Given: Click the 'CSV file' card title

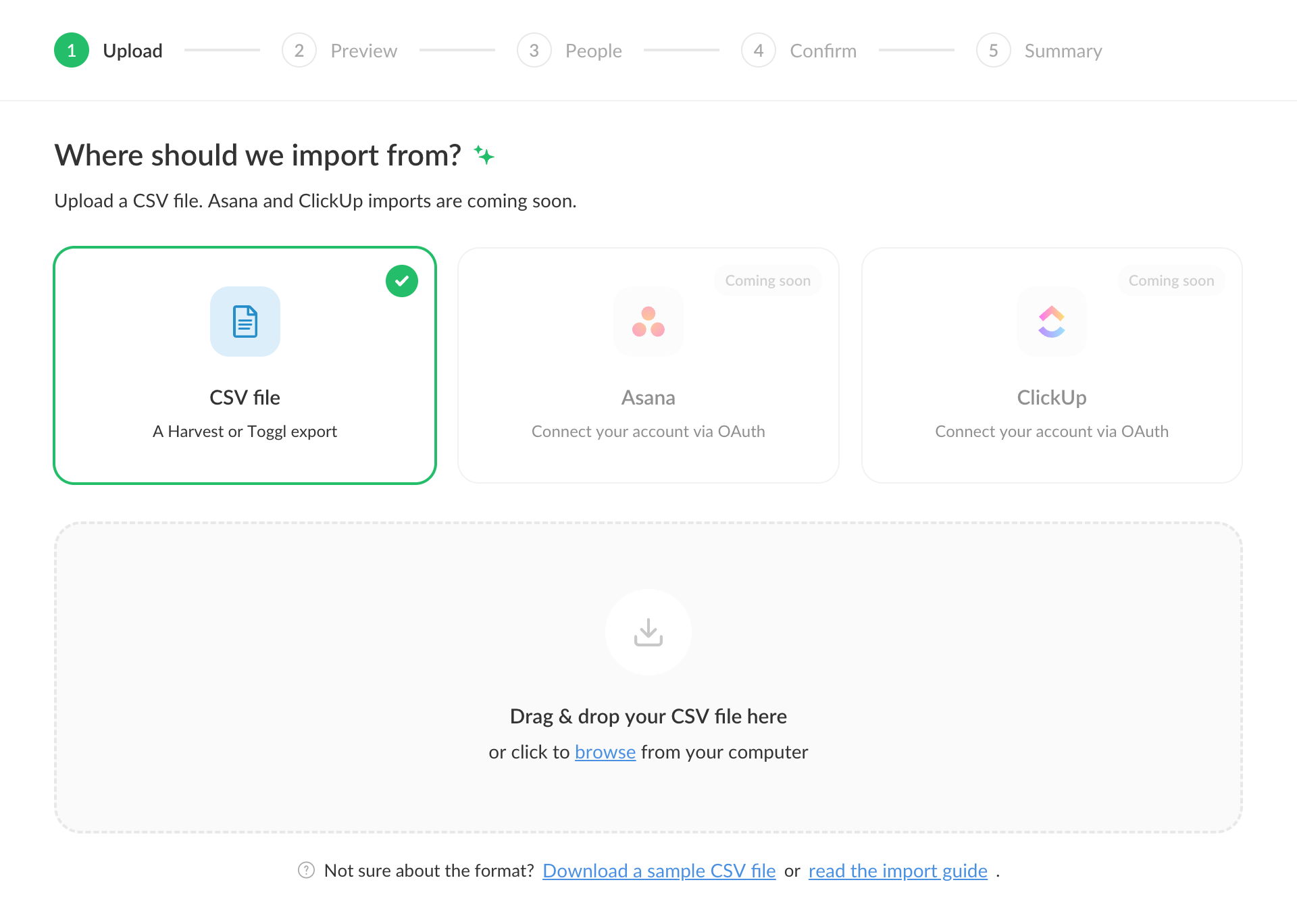Looking at the screenshot, I should (x=245, y=397).
